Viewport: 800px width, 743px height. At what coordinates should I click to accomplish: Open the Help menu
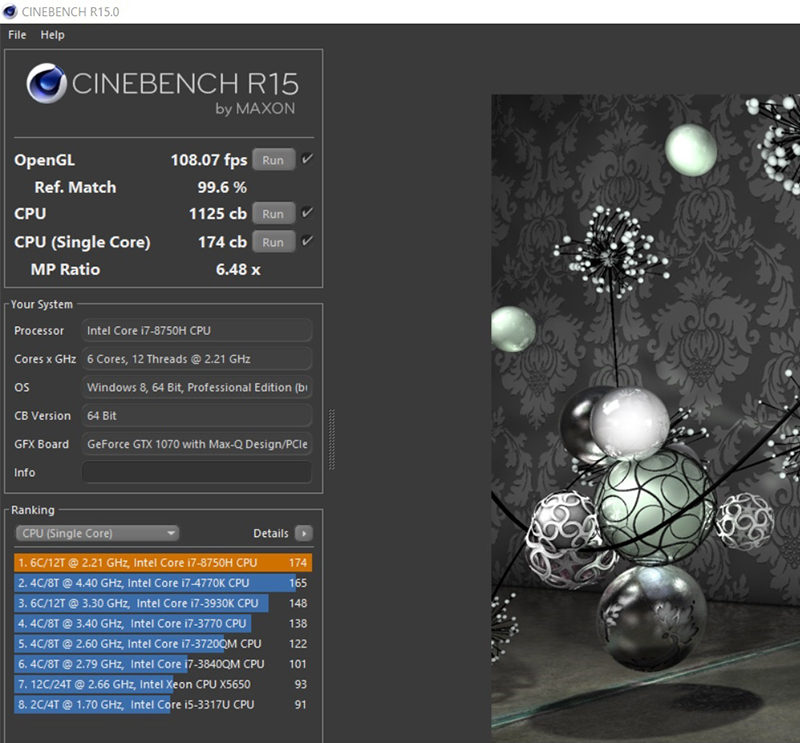point(53,35)
